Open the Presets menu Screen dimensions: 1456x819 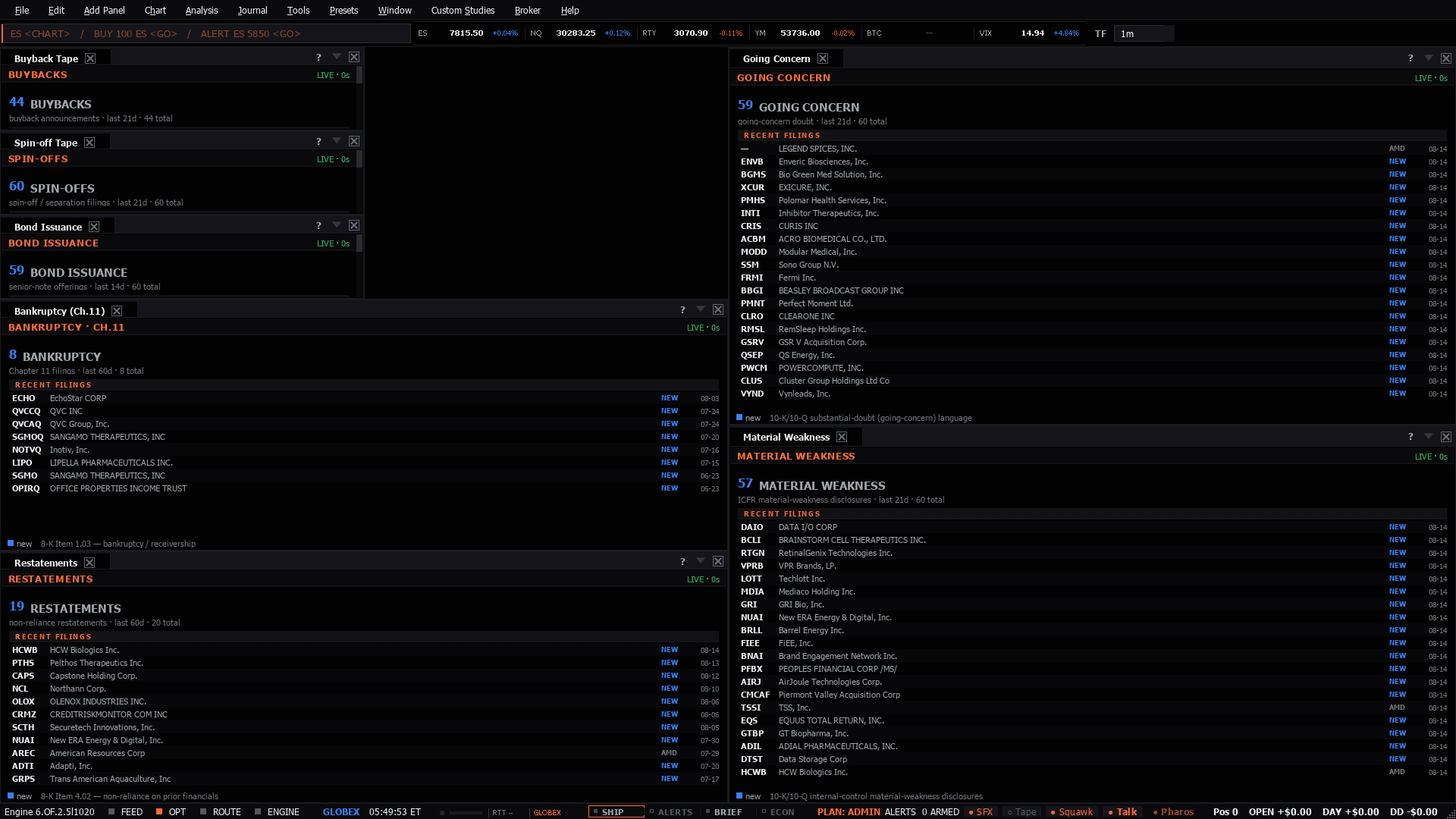pyautogui.click(x=344, y=11)
